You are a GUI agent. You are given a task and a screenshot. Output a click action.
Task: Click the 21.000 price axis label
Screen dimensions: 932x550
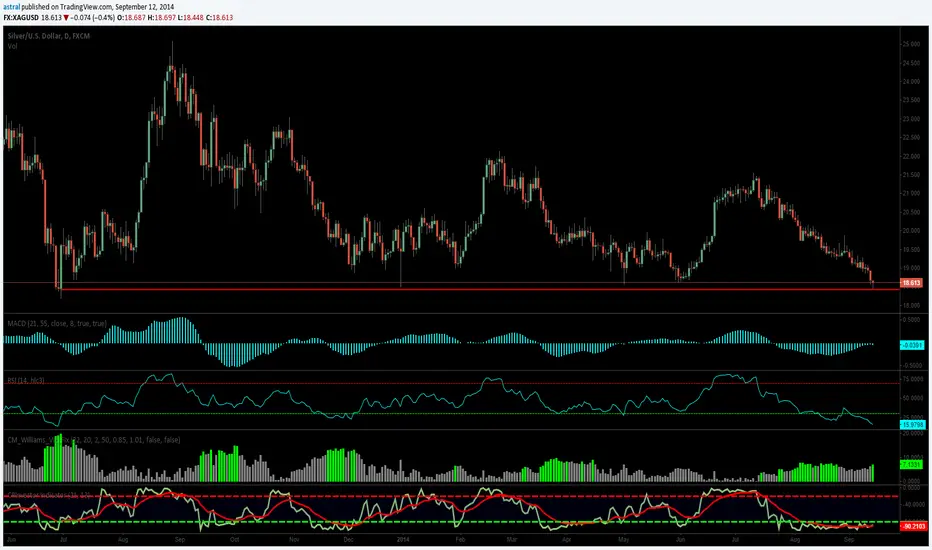click(911, 193)
